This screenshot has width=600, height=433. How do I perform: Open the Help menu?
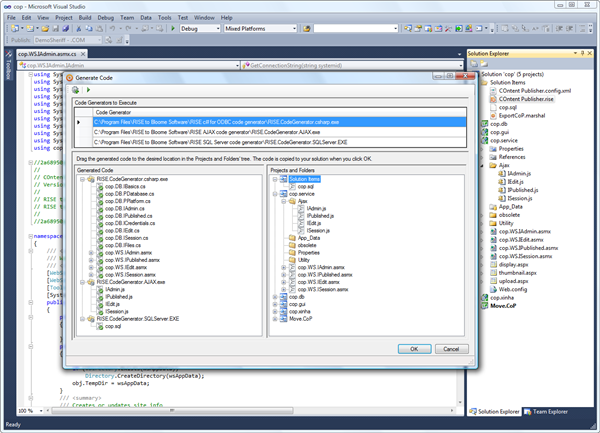tap(227, 18)
